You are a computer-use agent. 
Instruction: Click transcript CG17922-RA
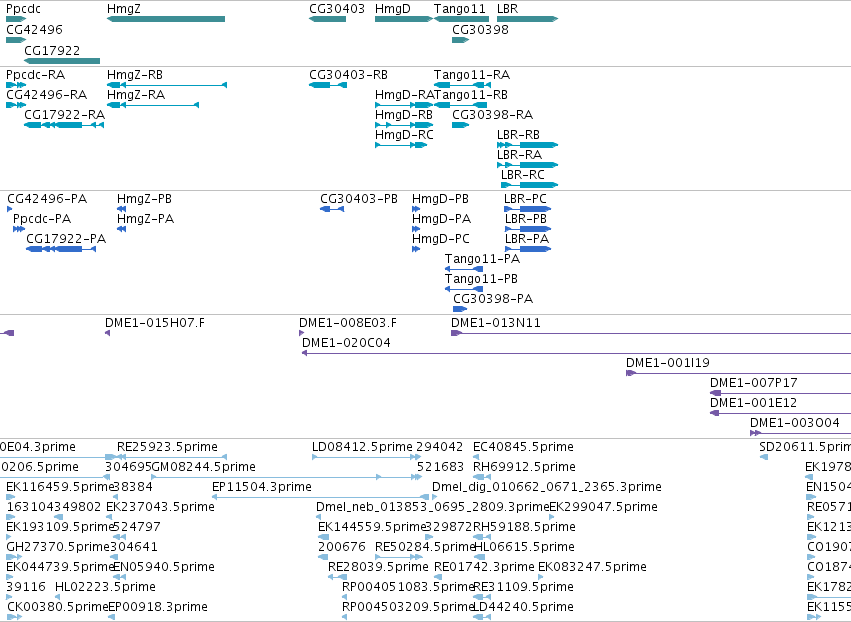65,115
